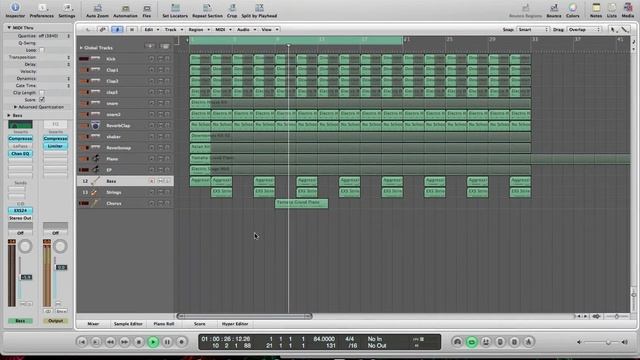The width and height of the screenshot is (640, 360).
Task: Open the Colors palette icon
Action: click(573, 7)
